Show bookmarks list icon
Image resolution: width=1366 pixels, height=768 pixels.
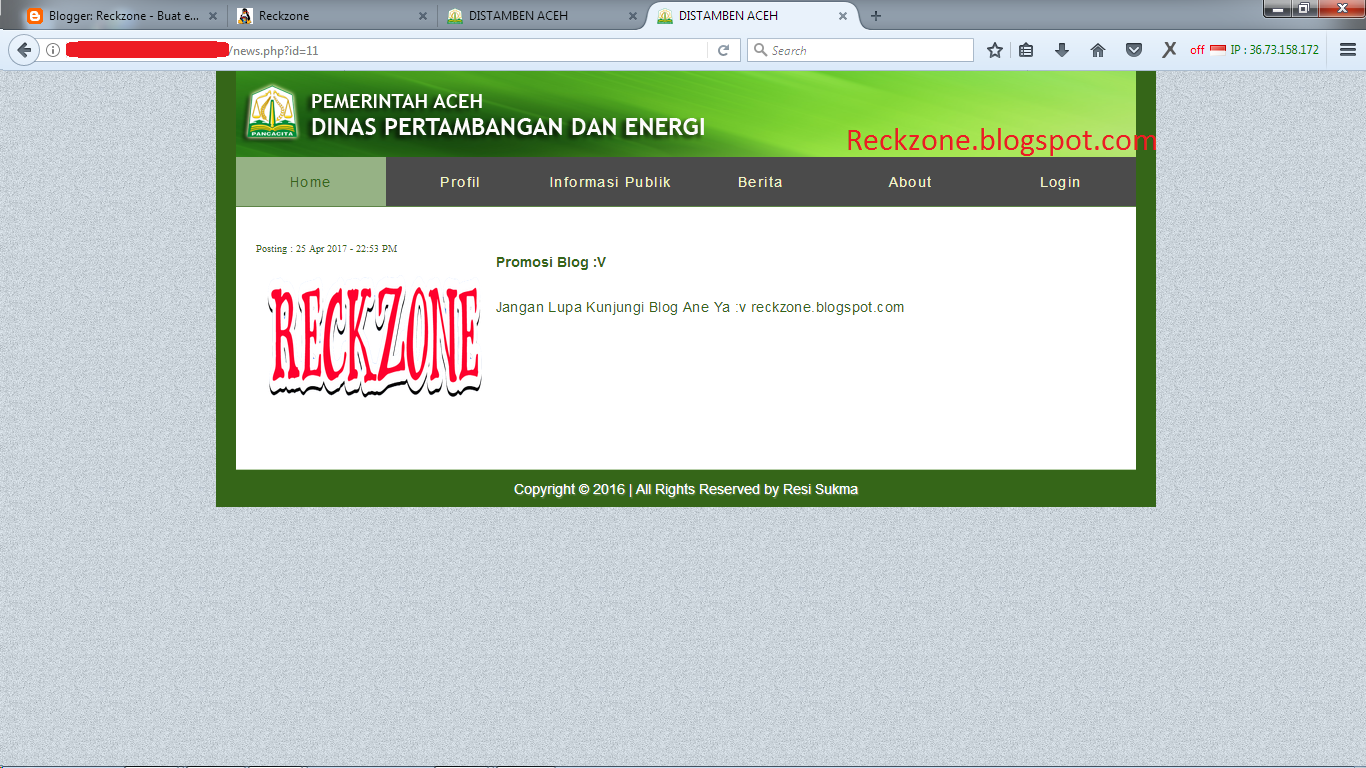coord(1026,50)
